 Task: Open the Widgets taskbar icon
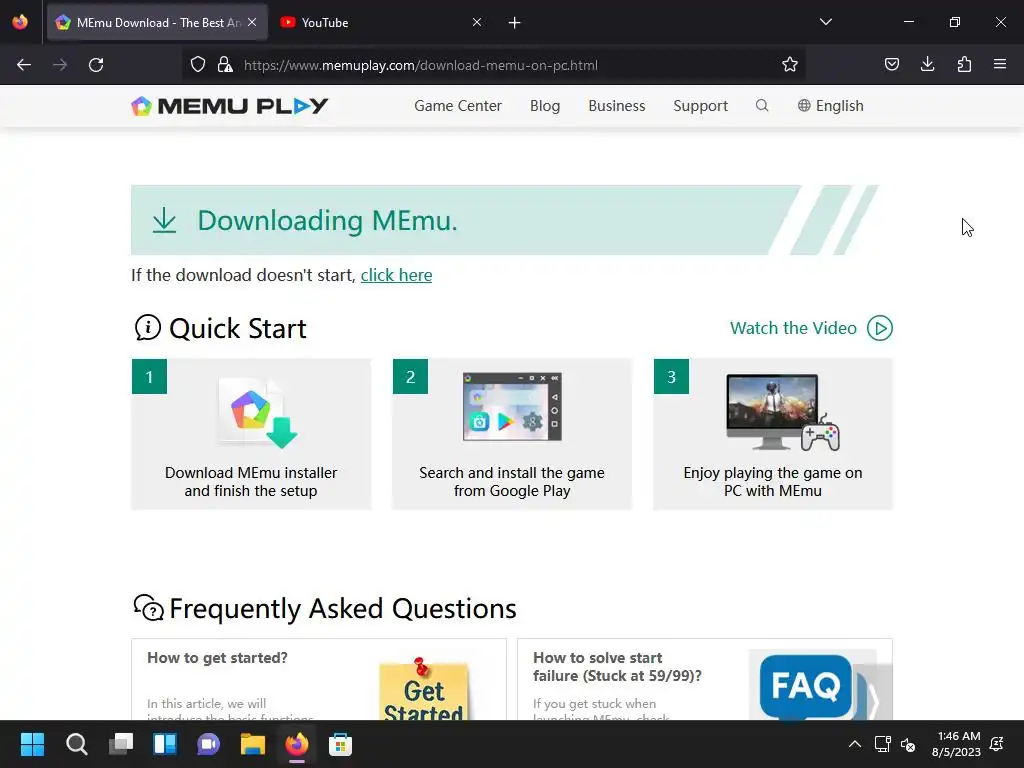pos(165,744)
